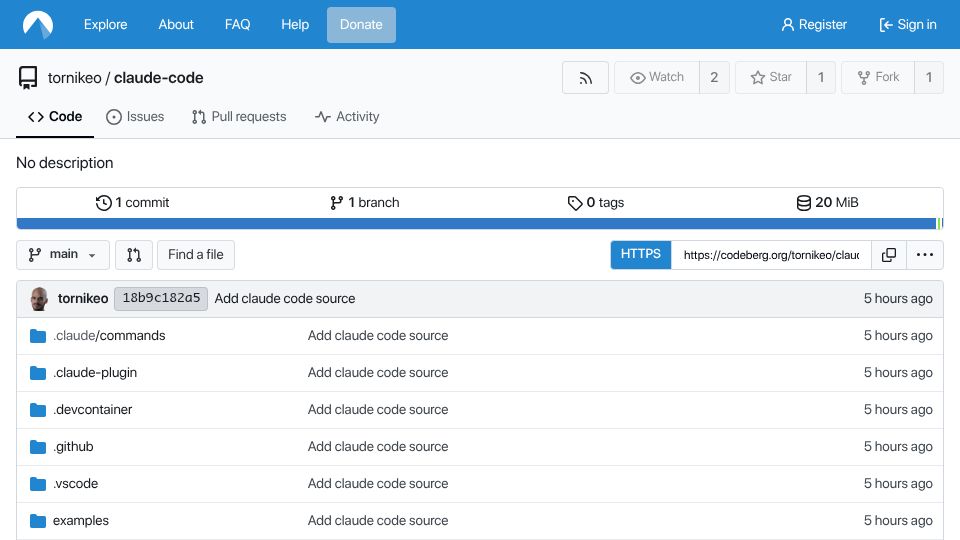Image resolution: width=960 pixels, height=540 pixels.
Task: Open latest commit message Add claude code source
Action: point(285,299)
